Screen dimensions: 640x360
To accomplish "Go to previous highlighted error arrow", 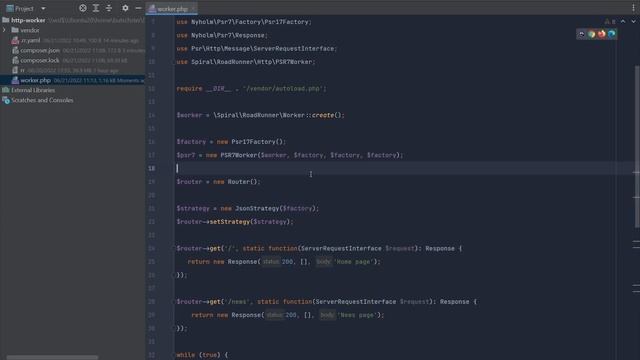I will tap(623, 21).
